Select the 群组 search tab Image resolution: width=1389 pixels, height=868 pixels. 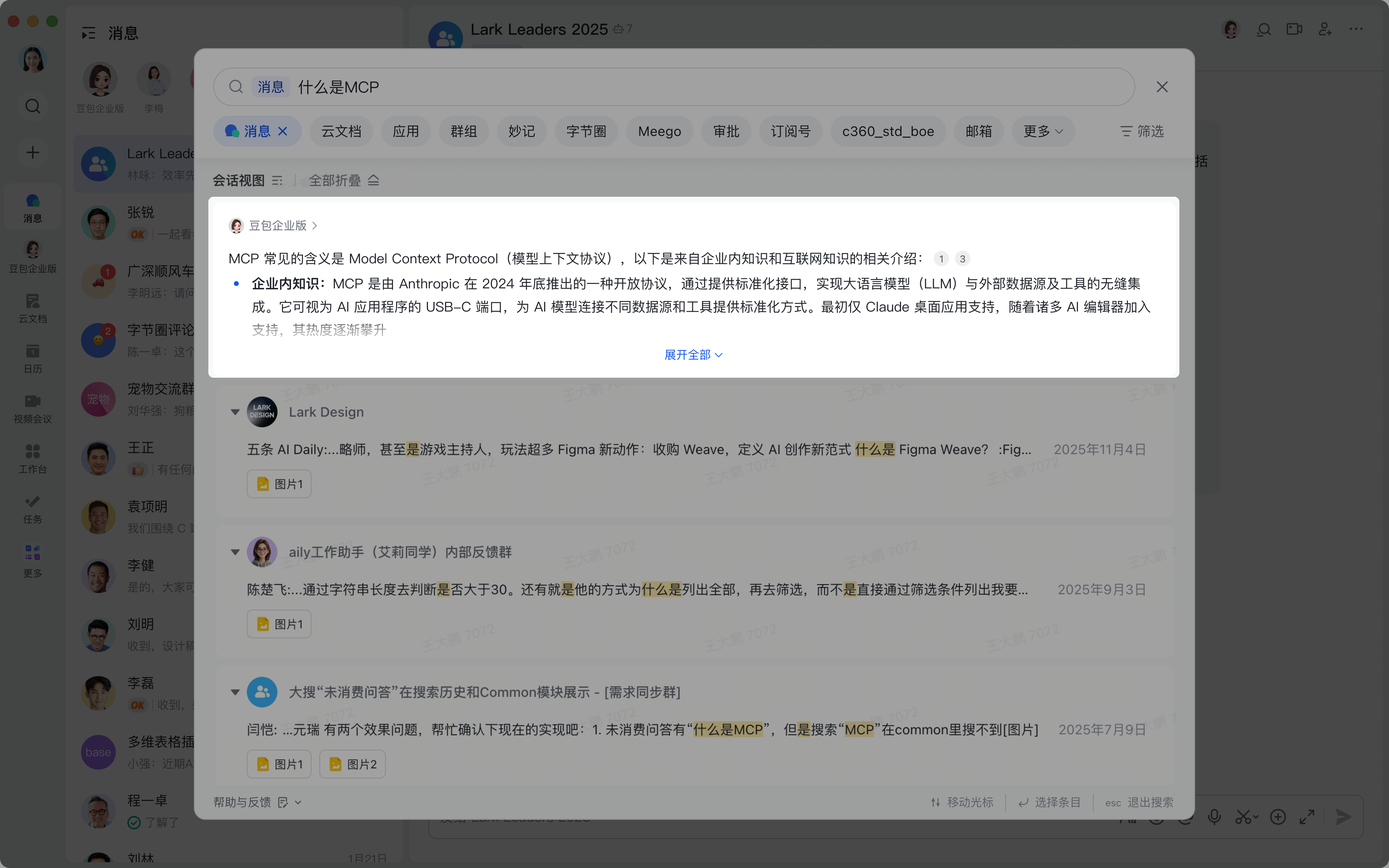(464, 131)
